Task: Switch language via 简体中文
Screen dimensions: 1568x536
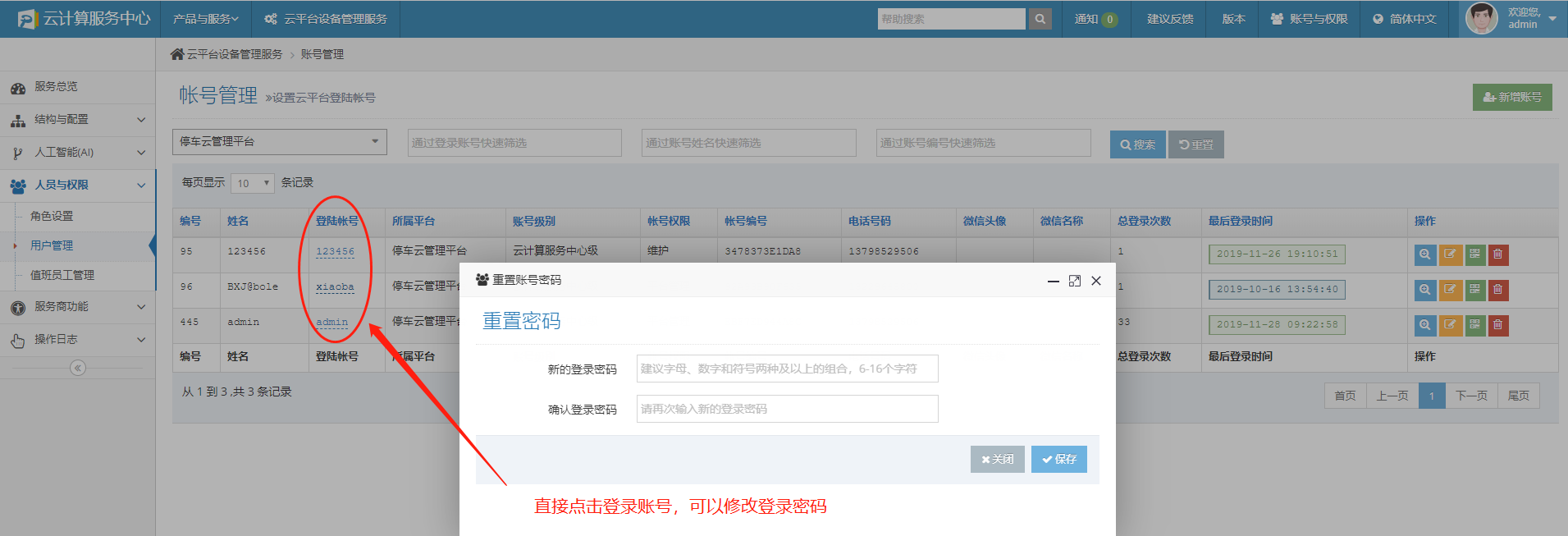Action: click(x=1405, y=19)
